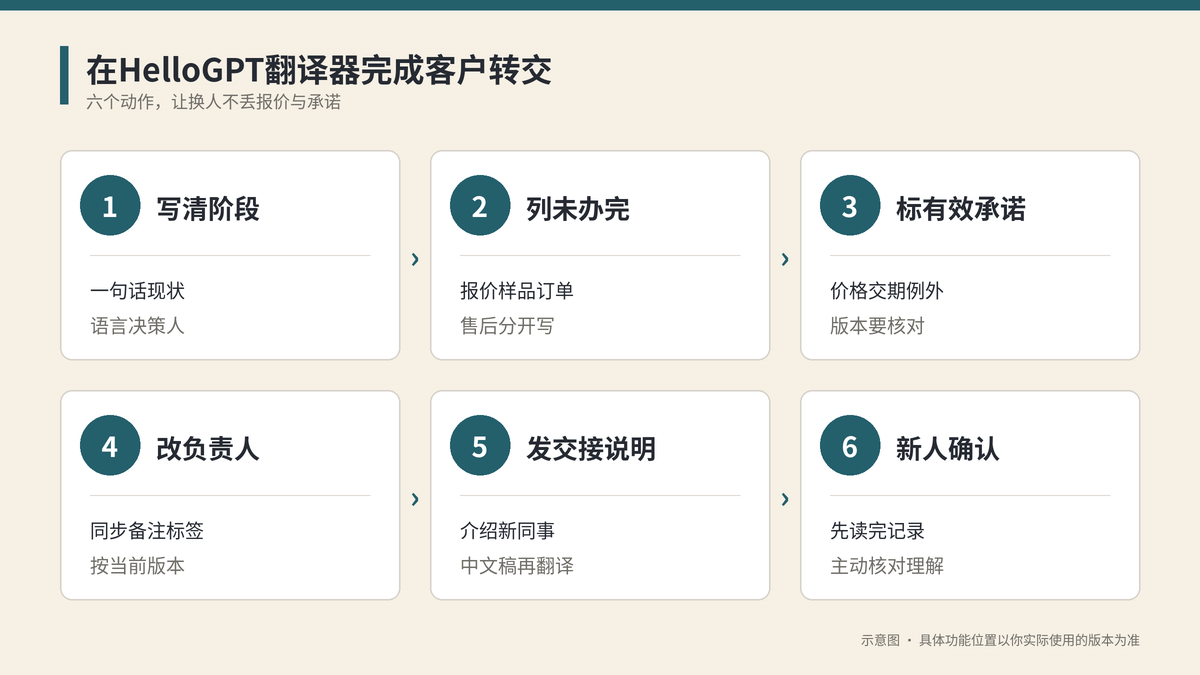Select the heading 改负责人

coord(208,448)
